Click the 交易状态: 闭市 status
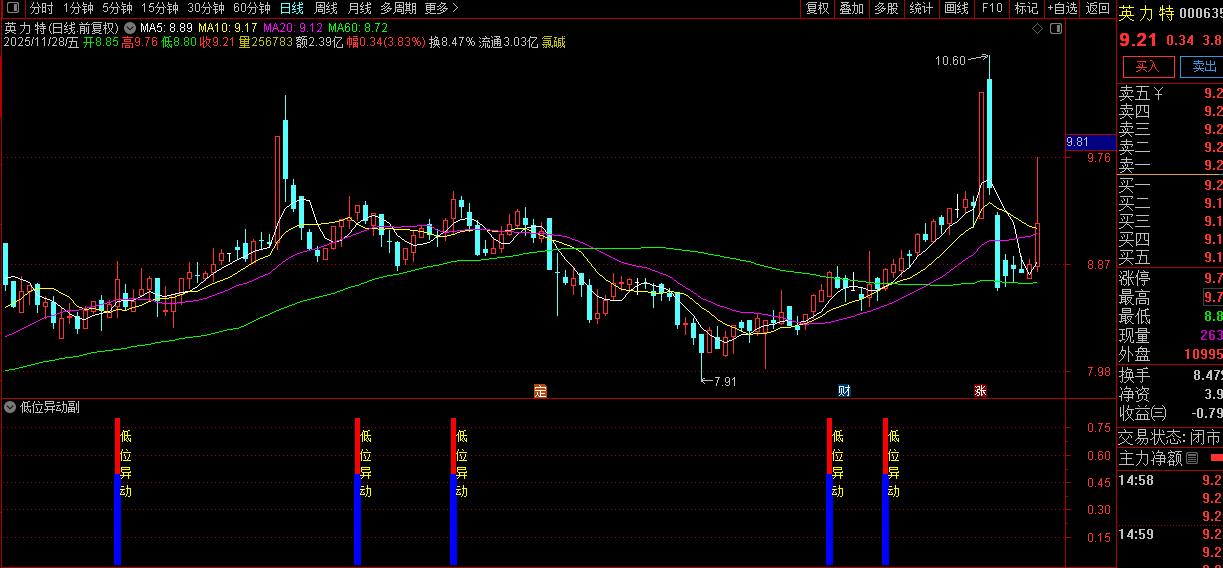This screenshot has width=1223, height=568. [x=1170, y=437]
